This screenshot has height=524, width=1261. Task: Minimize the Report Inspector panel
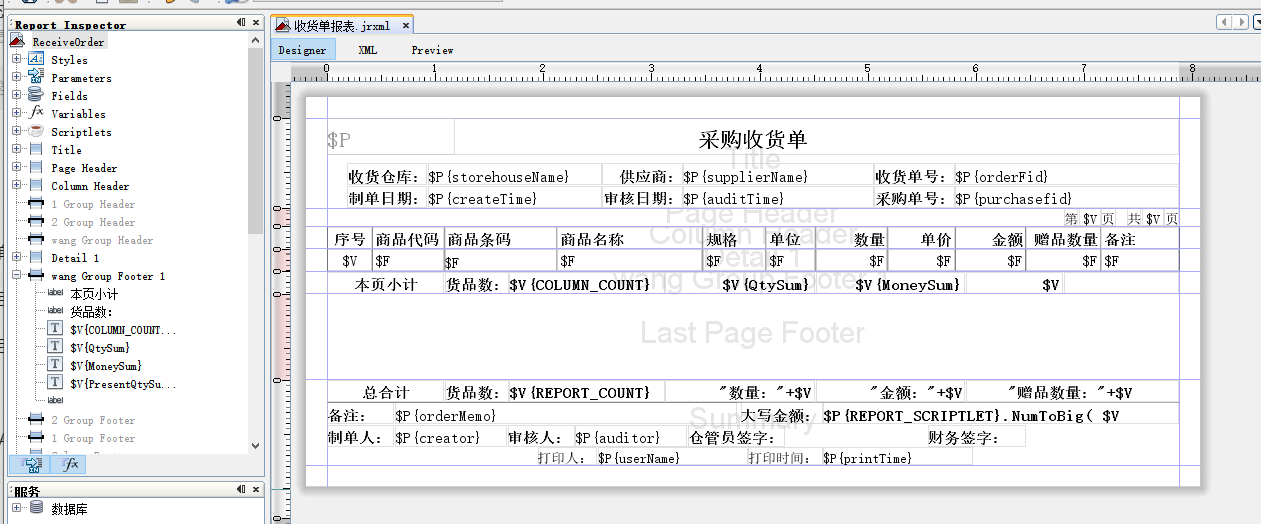pos(241,23)
